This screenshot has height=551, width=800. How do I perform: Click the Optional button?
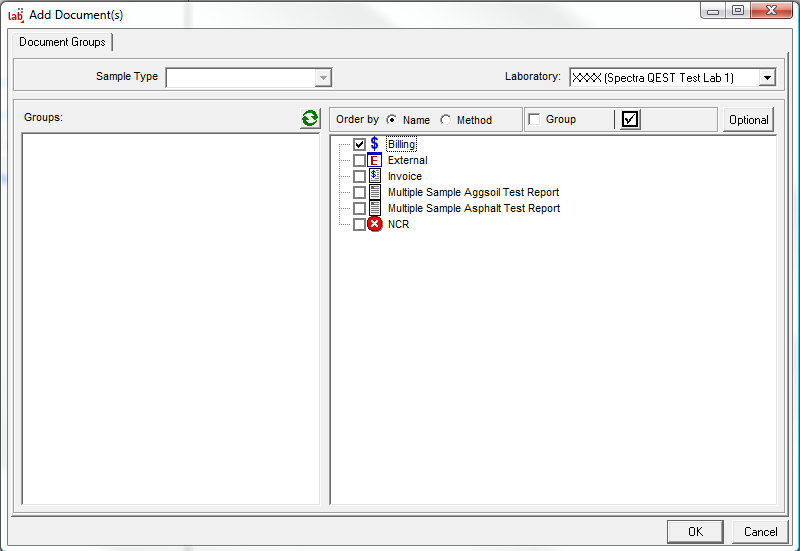tap(748, 120)
